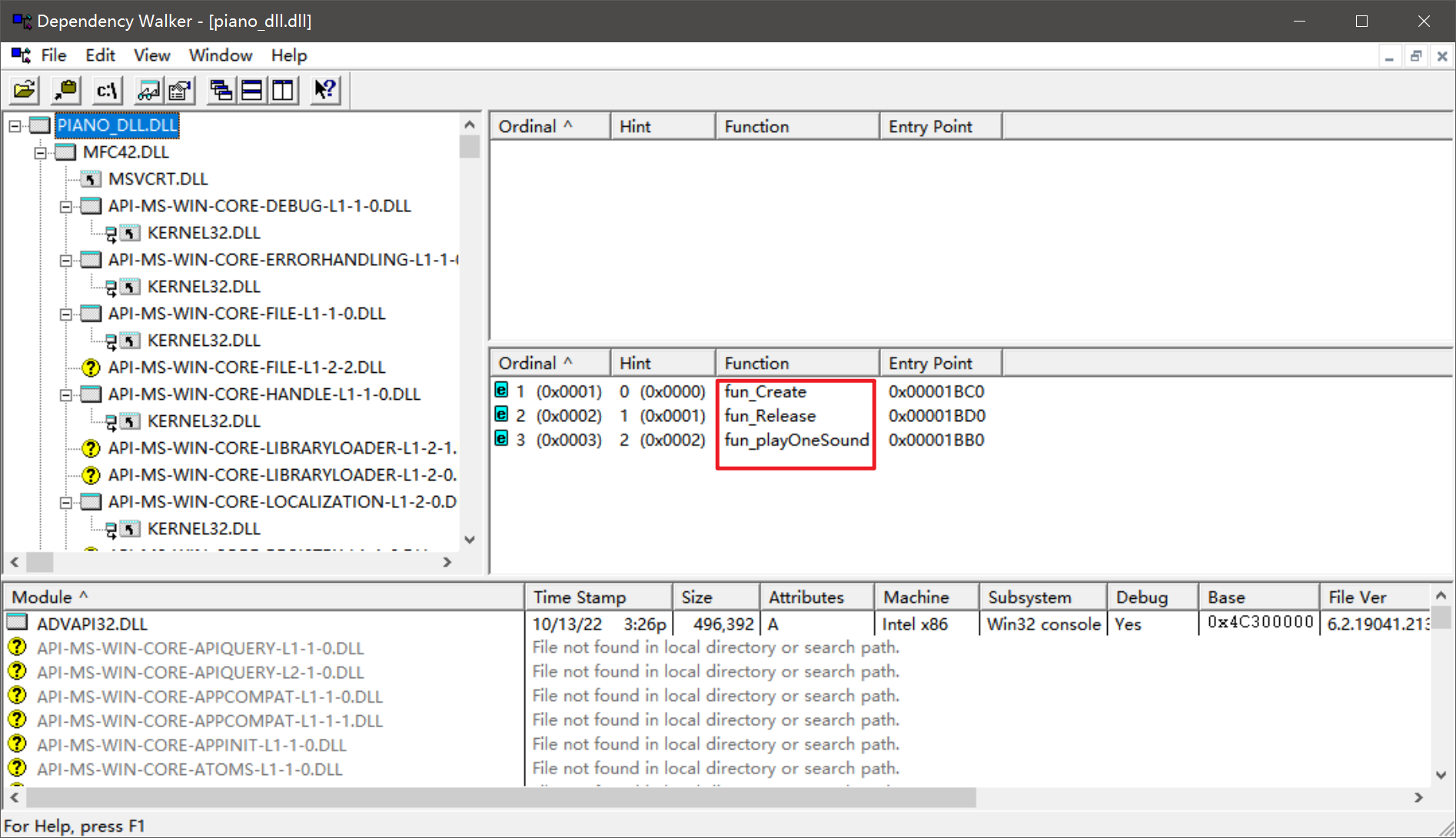The width and height of the screenshot is (1456, 838).
Task: Sort module list by Subsystem column
Action: [1043, 597]
